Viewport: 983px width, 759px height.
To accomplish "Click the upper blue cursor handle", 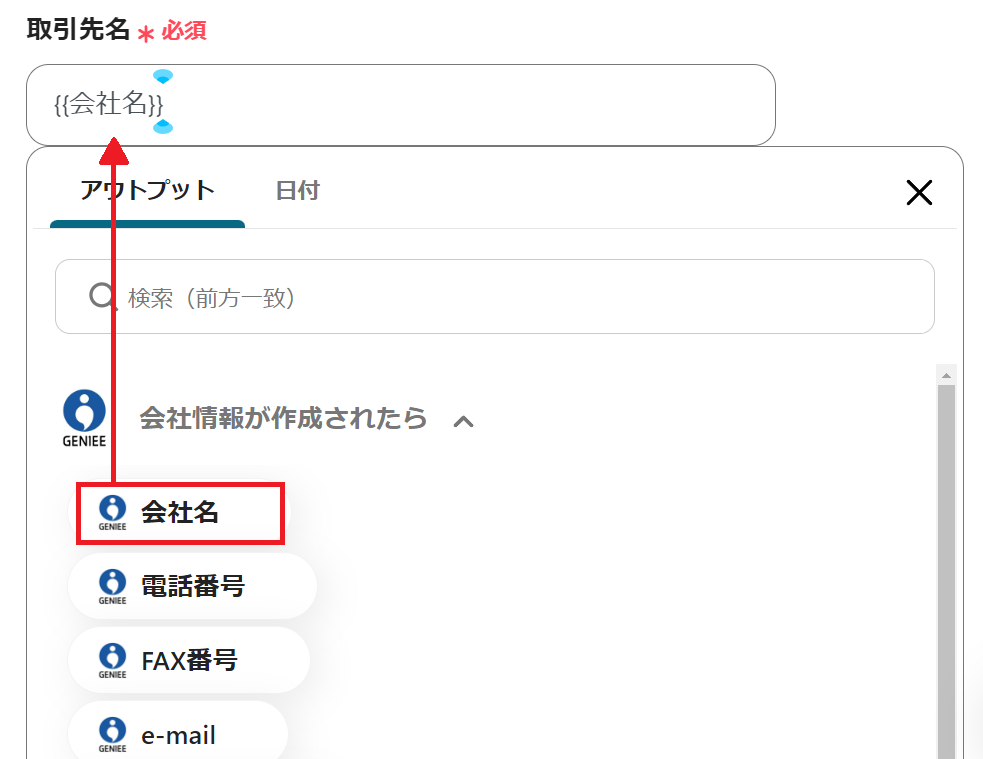I will 163,77.
